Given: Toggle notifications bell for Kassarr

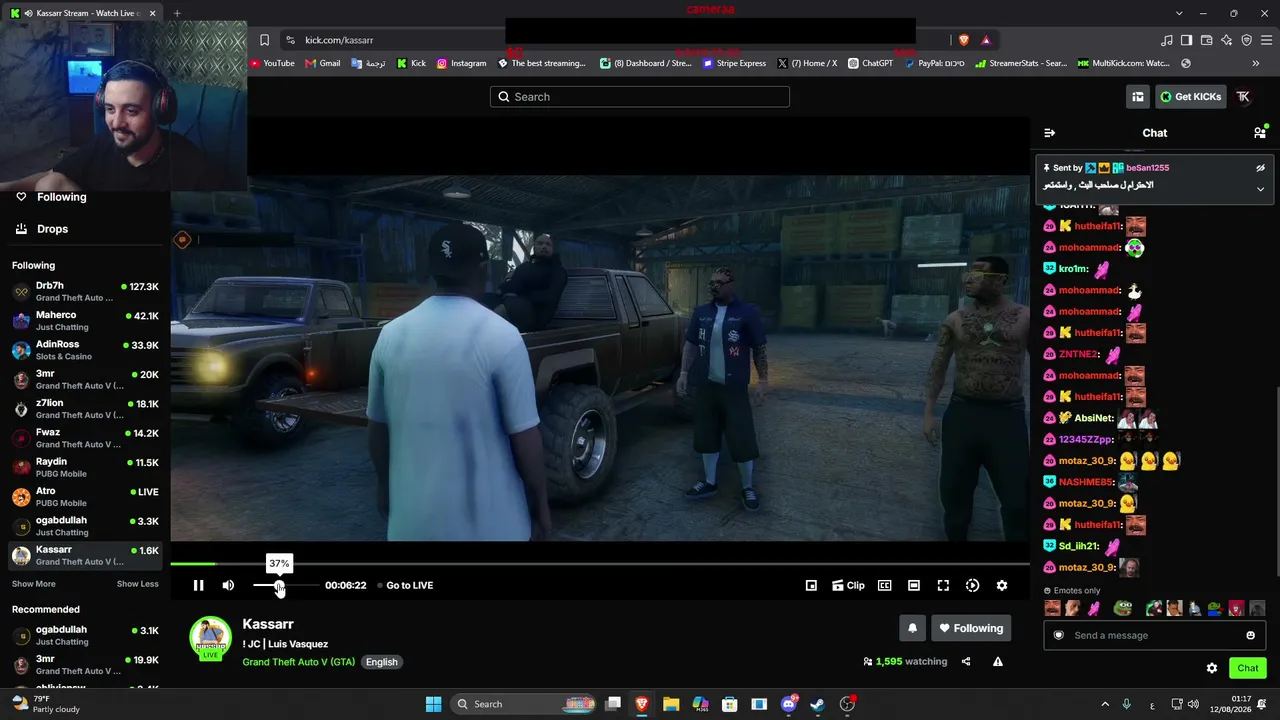Looking at the screenshot, I should click(912, 628).
